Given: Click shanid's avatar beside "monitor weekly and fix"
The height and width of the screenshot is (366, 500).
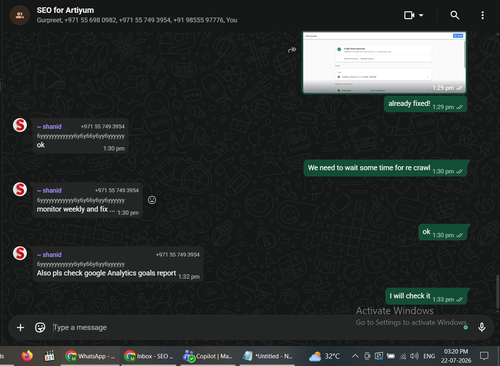Looking at the screenshot, I should [20, 189].
